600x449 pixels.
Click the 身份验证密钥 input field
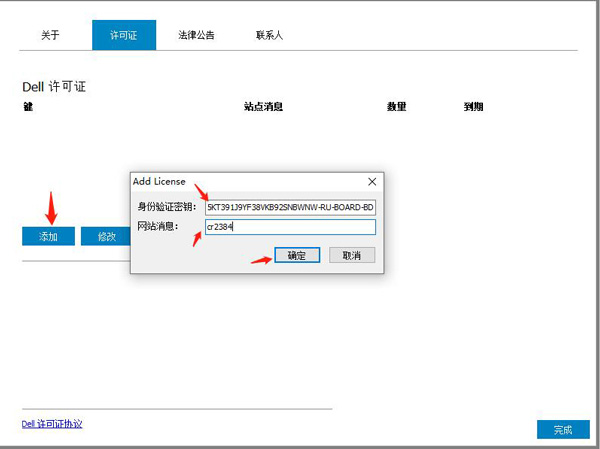tap(290, 207)
